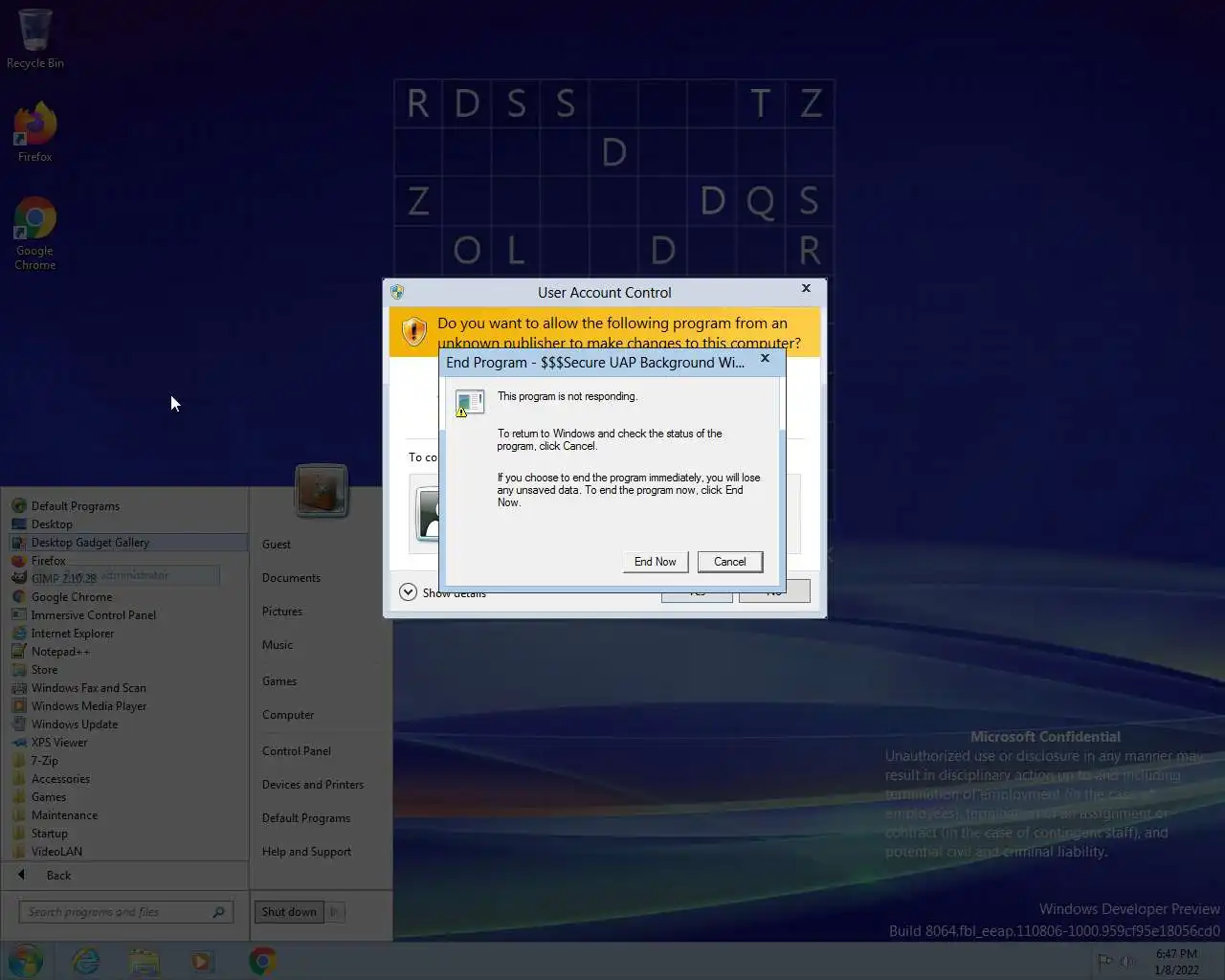This screenshot has height=980, width=1225.
Task: Open Games in right Start column
Action: coord(279,681)
